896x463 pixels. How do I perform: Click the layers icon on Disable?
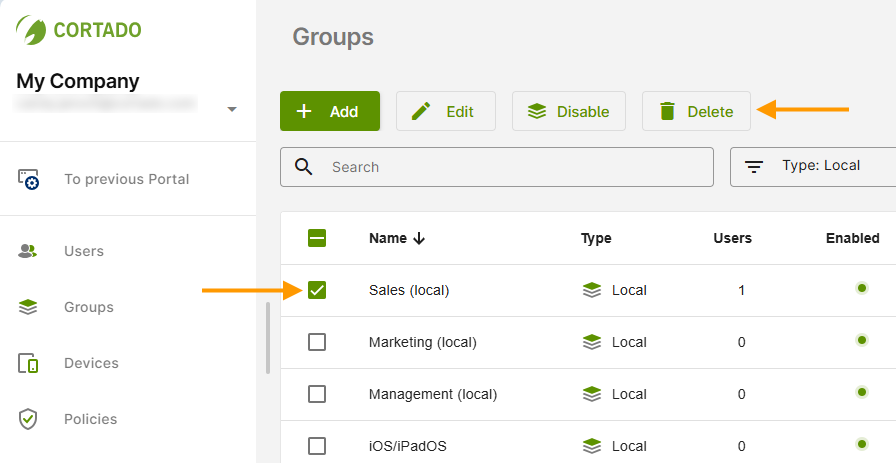[x=537, y=111]
